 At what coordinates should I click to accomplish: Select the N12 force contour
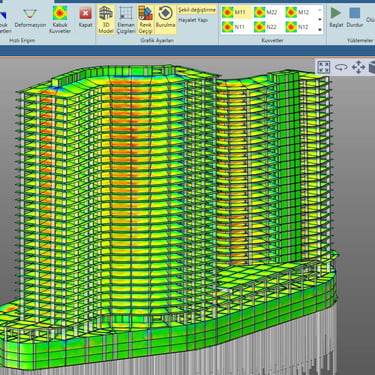click(297, 27)
